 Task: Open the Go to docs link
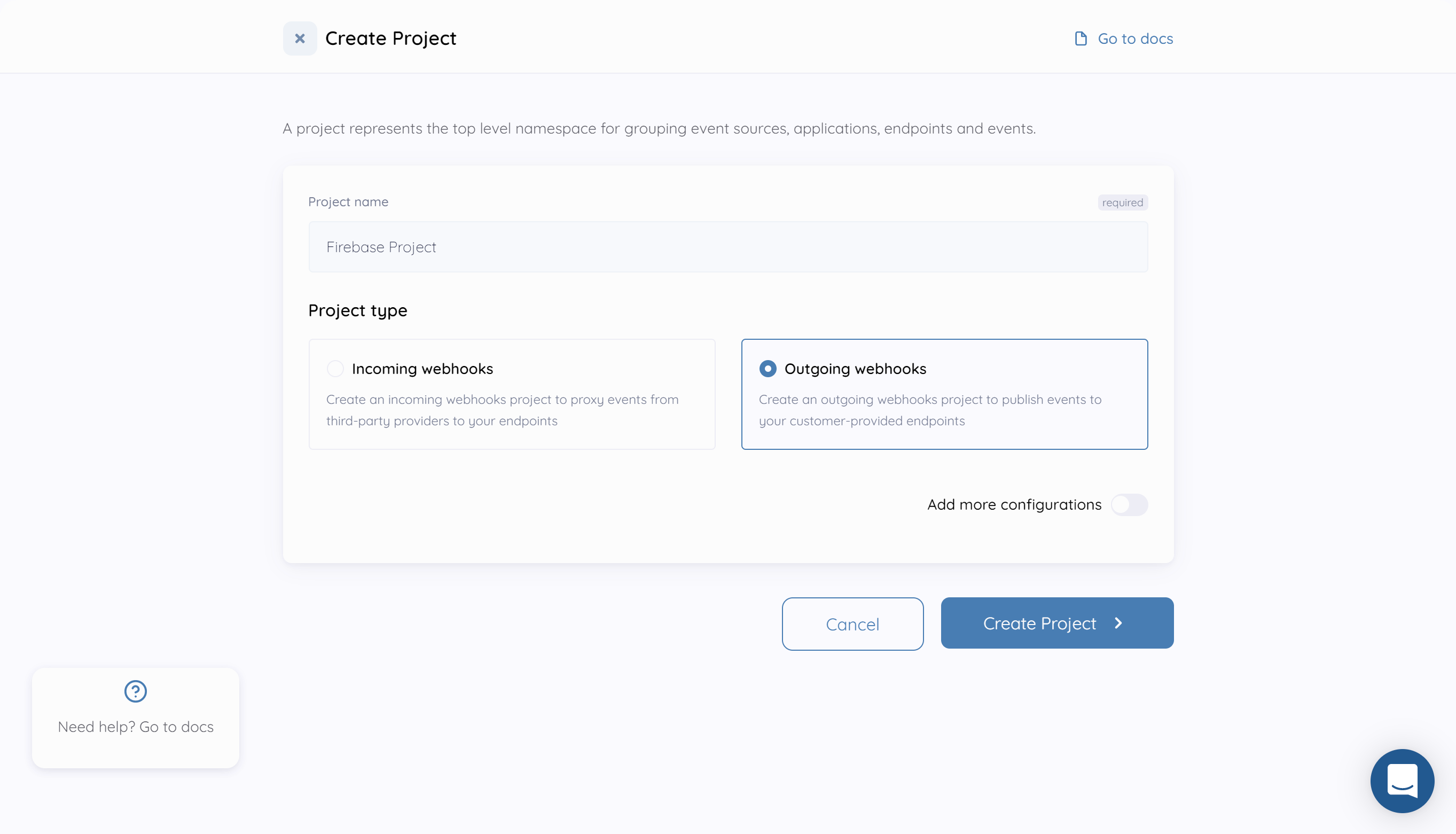tap(1134, 38)
